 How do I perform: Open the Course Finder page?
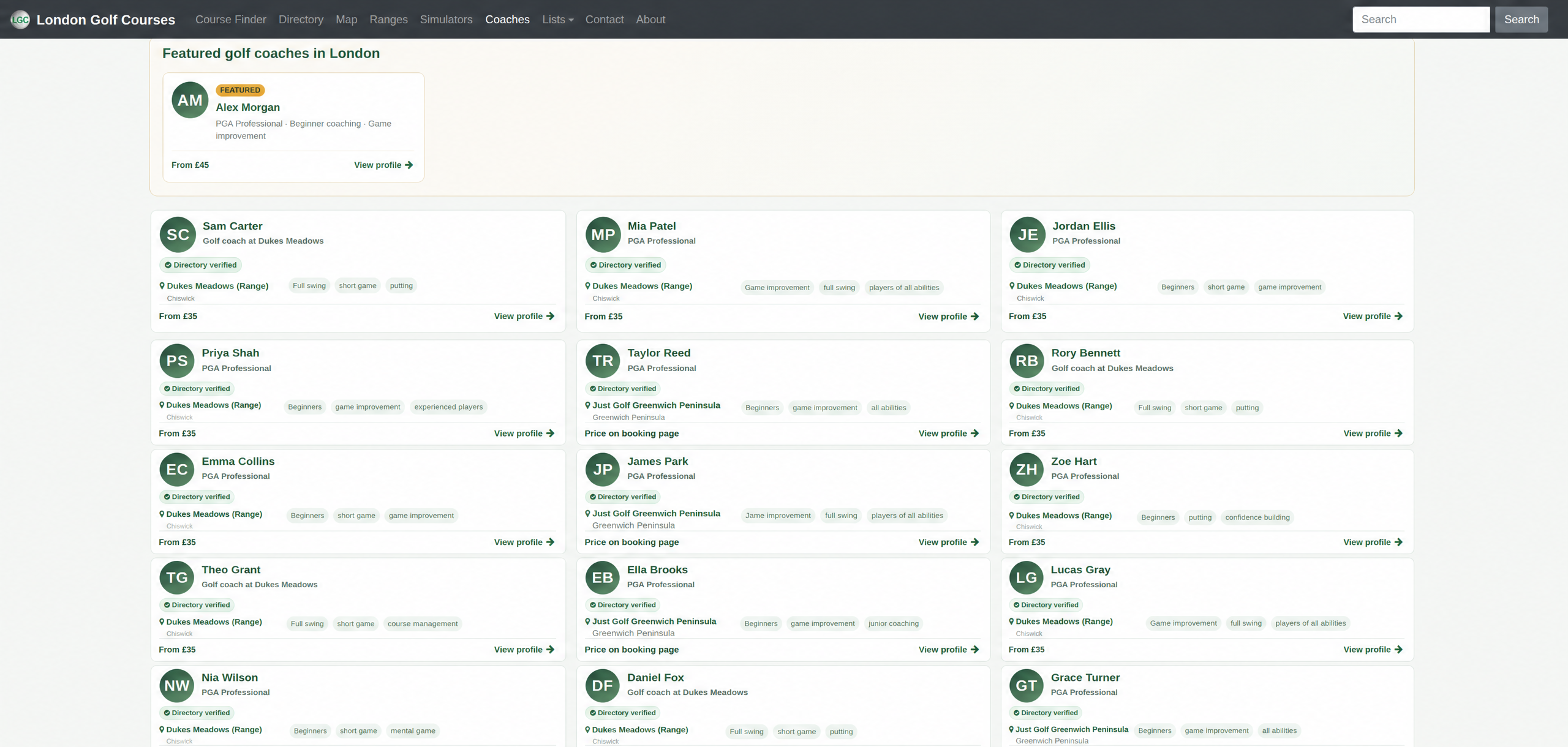(x=231, y=20)
